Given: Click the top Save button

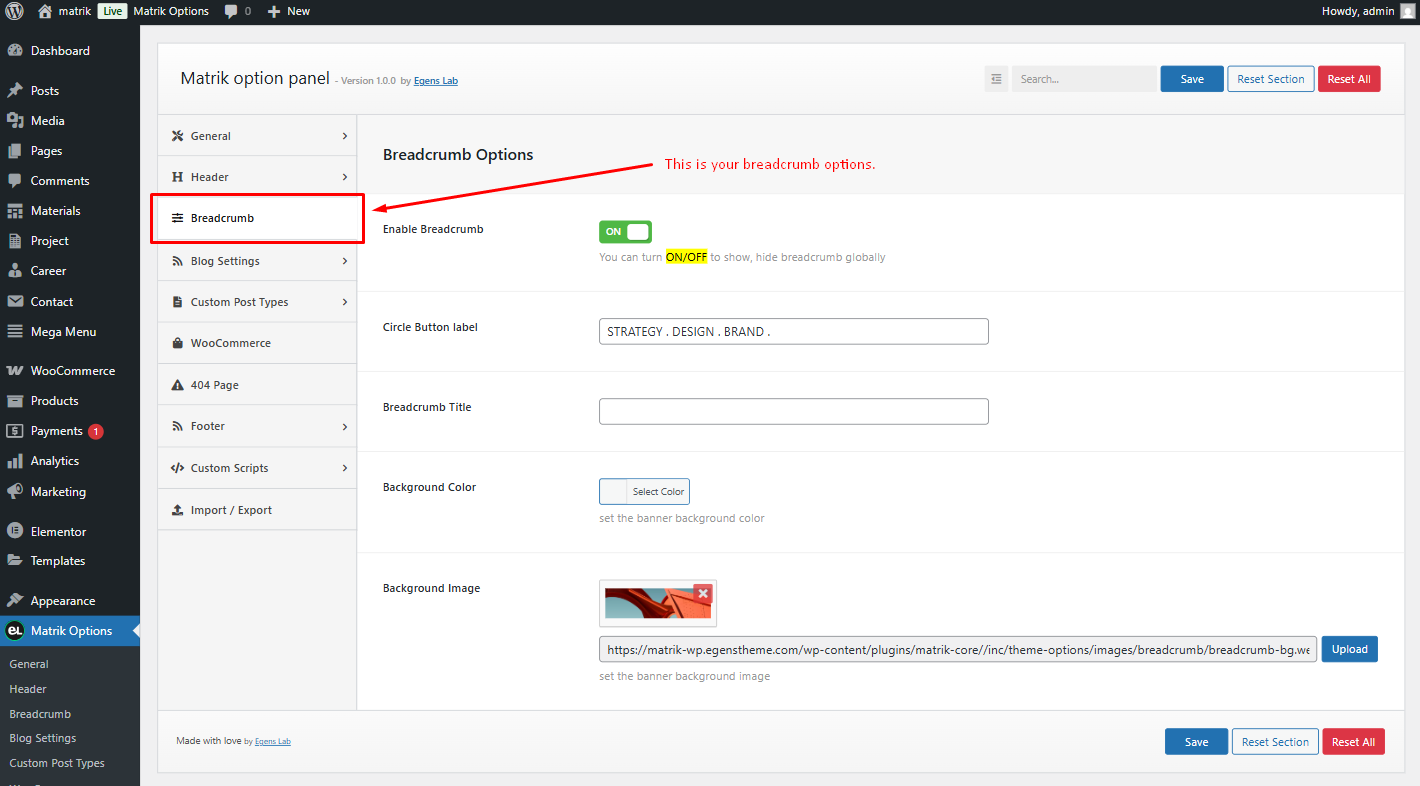Looking at the screenshot, I should coord(1192,79).
